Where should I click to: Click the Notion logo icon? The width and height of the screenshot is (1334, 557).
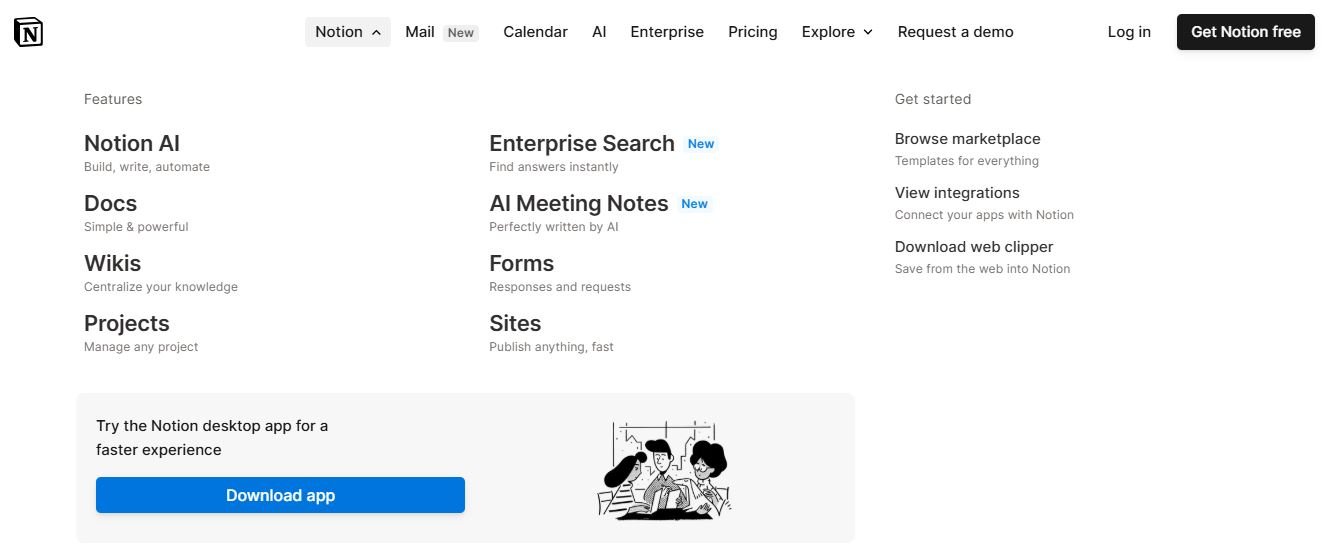(29, 32)
